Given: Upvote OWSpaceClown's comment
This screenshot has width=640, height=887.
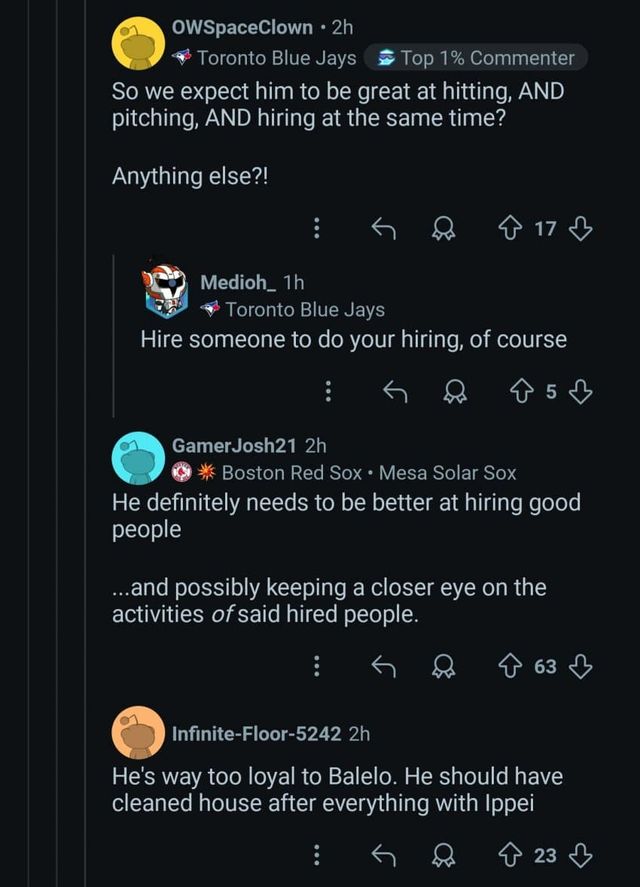Looking at the screenshot, I should pyautogui.click(x=510, y=229).
